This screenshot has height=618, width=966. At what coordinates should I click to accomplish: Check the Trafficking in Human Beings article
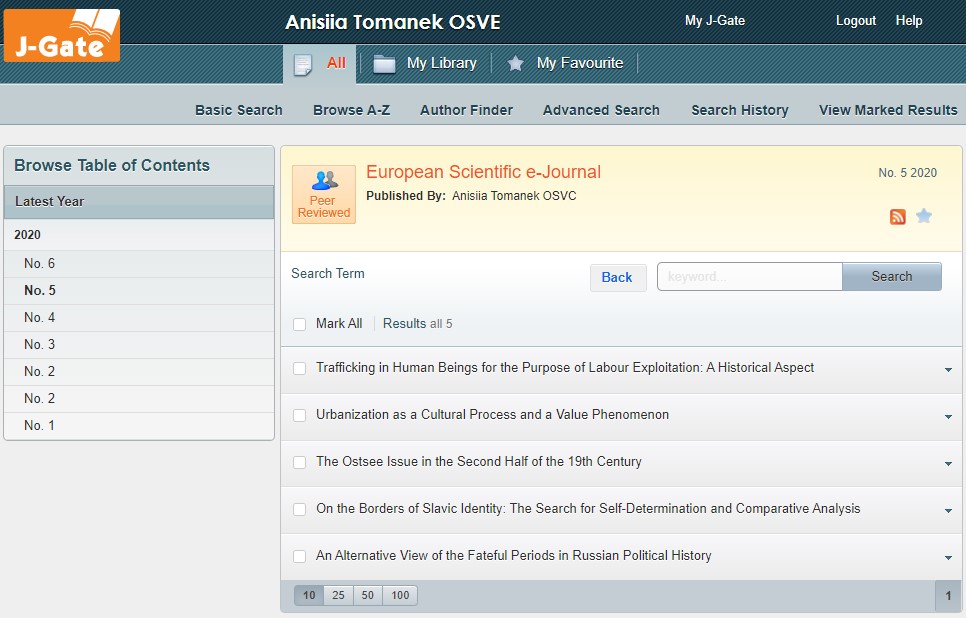click(299, 368)
